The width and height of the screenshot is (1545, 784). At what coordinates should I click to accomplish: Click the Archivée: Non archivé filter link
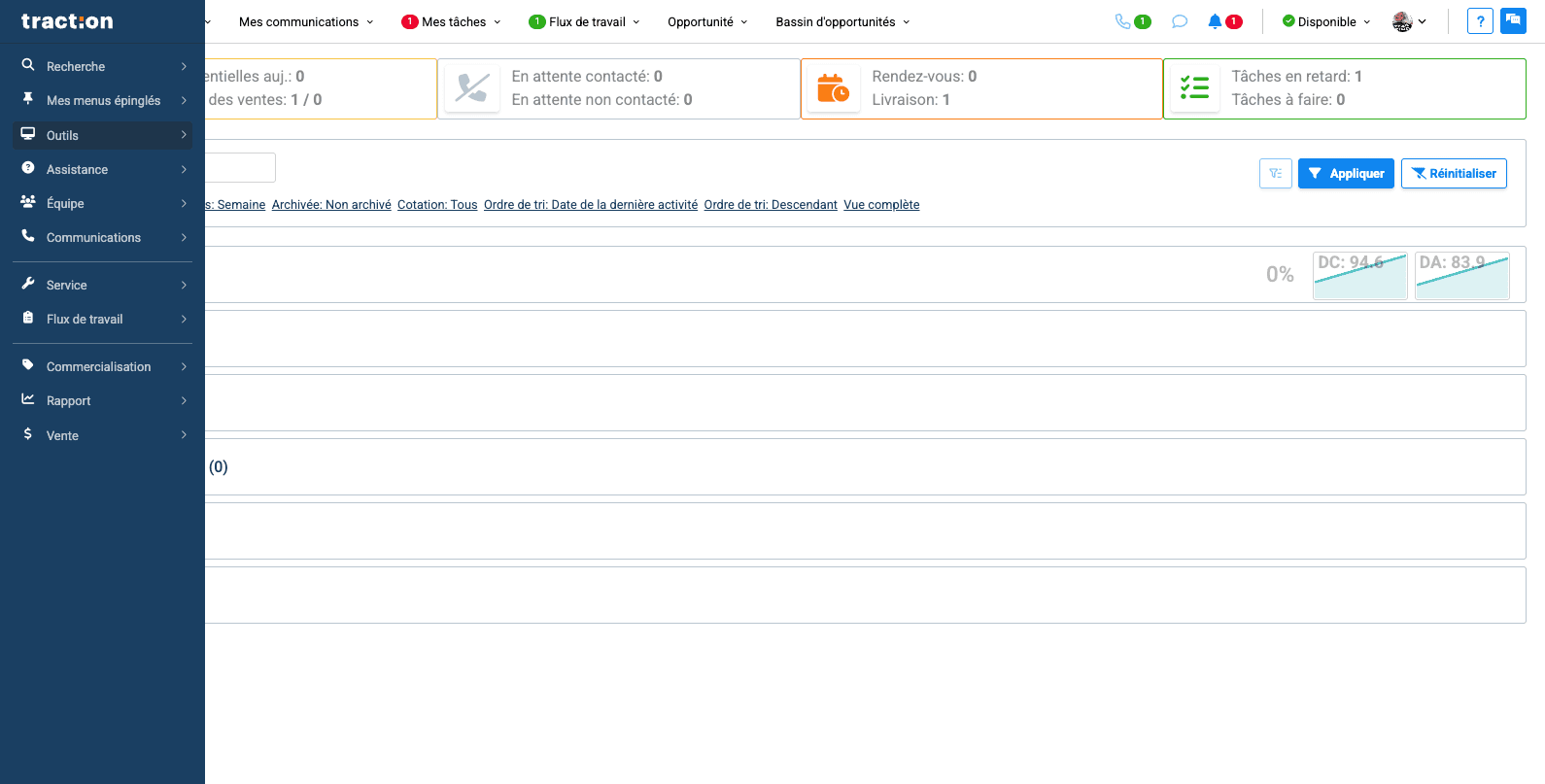click(x=331, y=205)
